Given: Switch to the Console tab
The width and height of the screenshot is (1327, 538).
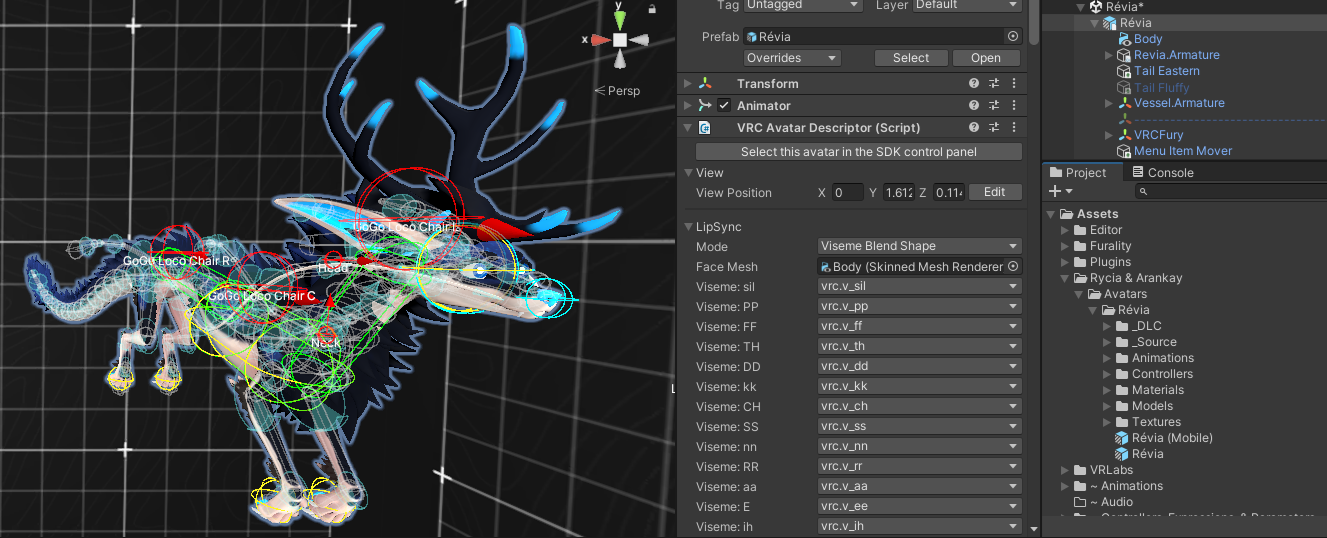Looking at the screenshot, I should pos(1162,173).
